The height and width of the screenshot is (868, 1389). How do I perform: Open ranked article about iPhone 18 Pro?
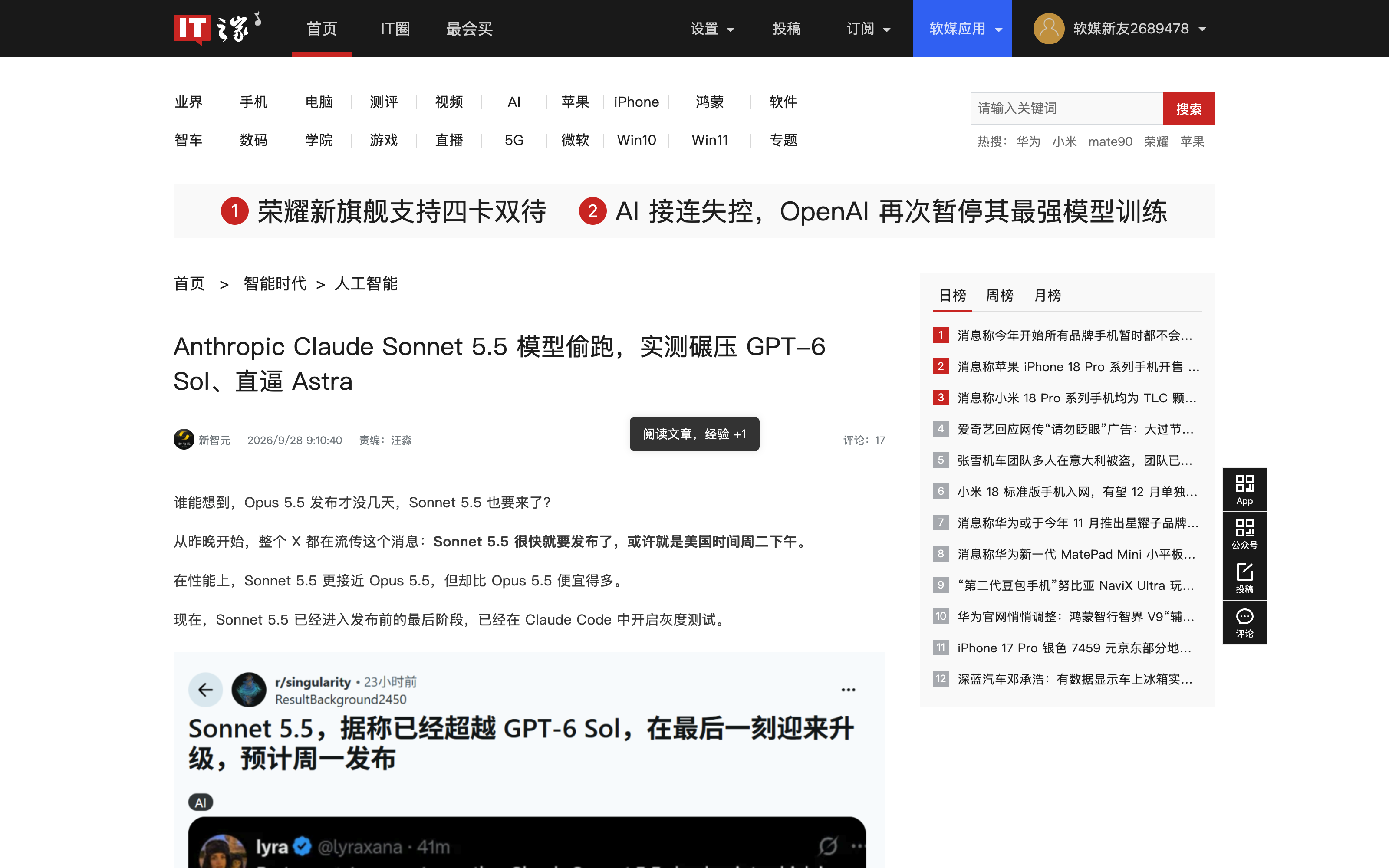point(1079,366)
